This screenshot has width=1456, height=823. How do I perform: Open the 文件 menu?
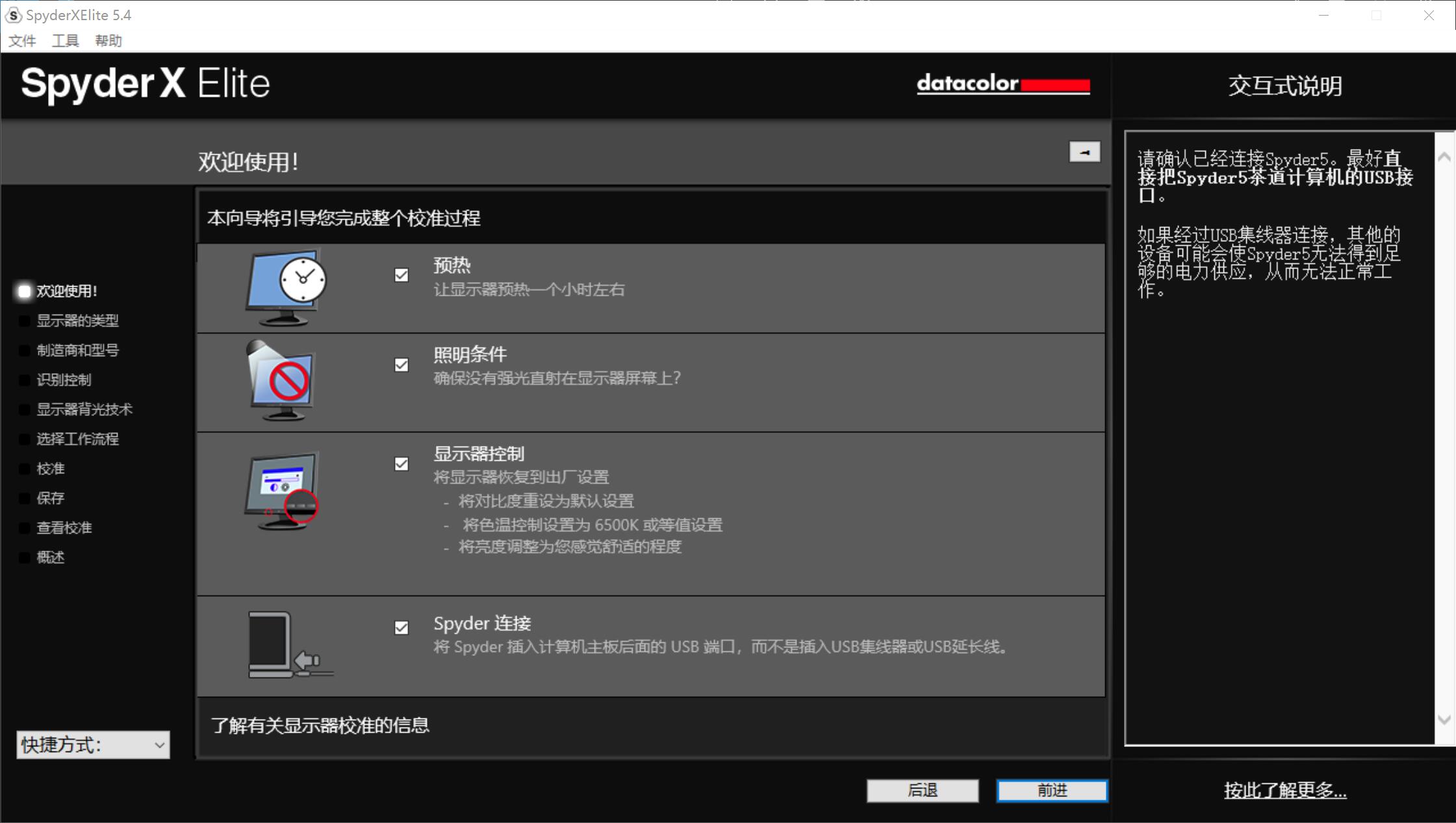(x=22, y=41)
